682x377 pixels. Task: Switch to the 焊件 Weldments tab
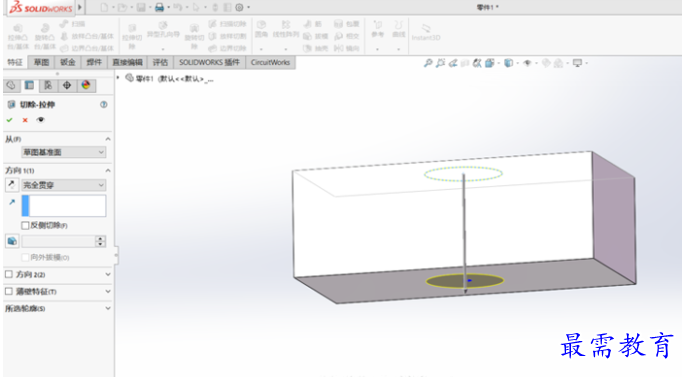coord(94,63)
